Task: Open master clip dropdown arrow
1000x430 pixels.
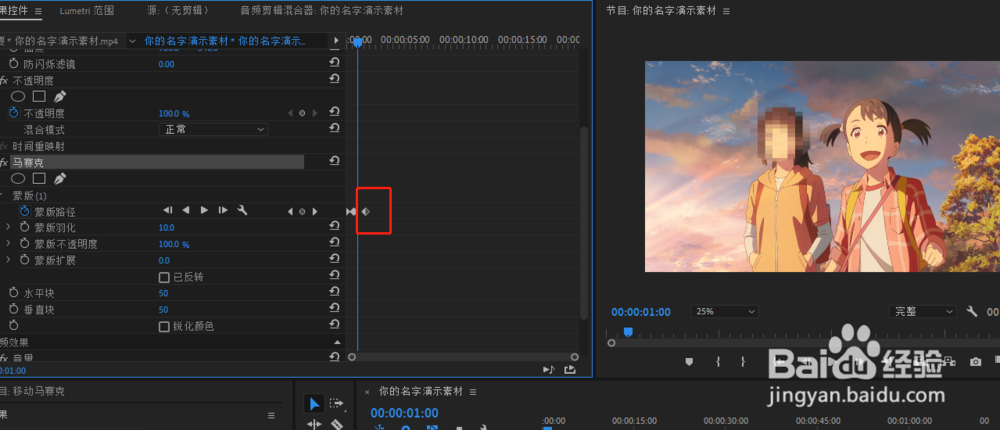Action: pos(133,41)
